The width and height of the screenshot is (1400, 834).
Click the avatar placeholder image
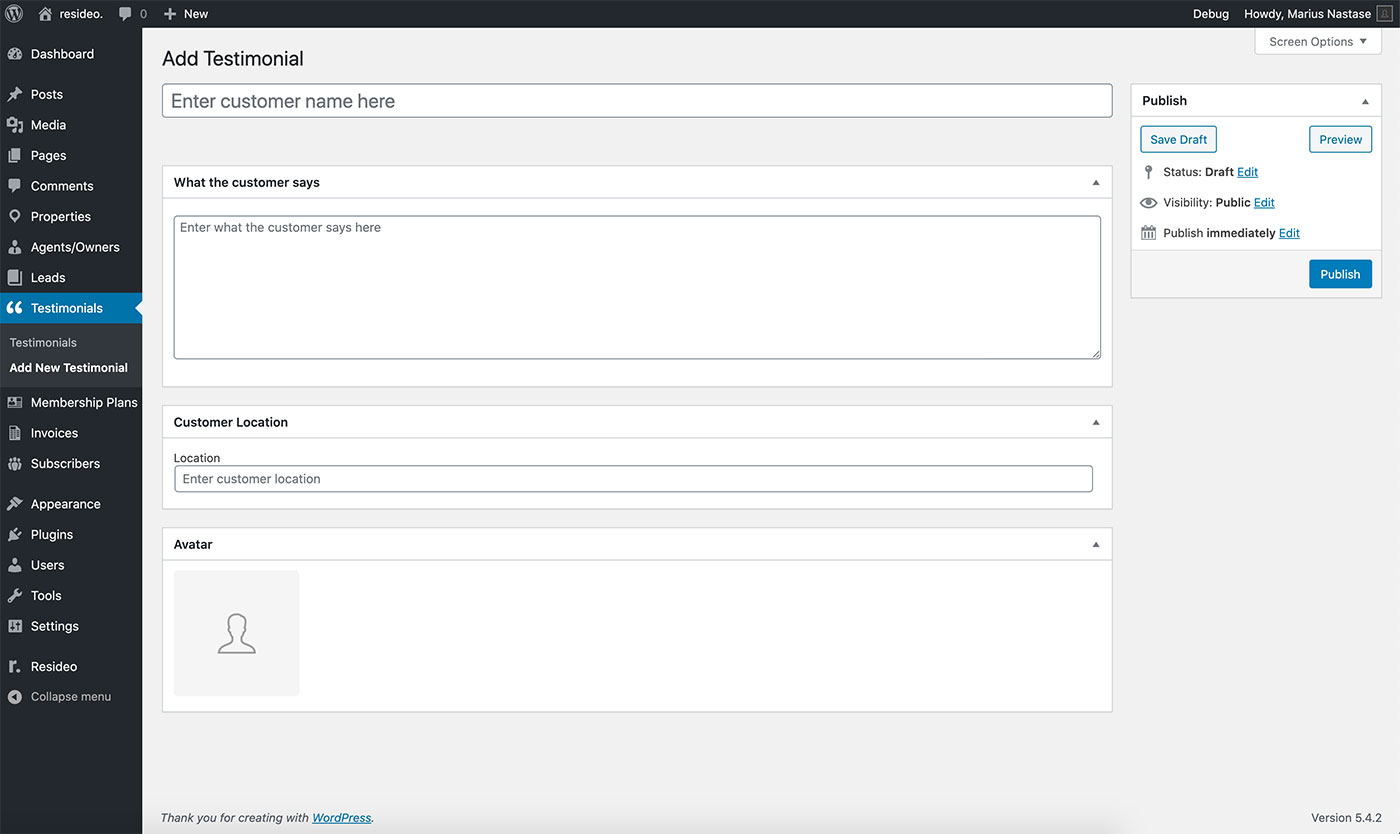[237, 633]
